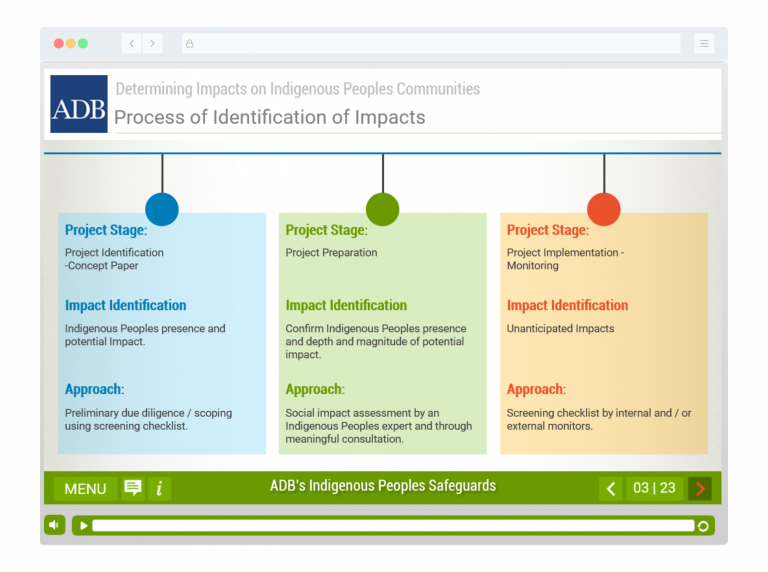Click the white playback progress bar
The image size is (768, 572).
[393, 526]
